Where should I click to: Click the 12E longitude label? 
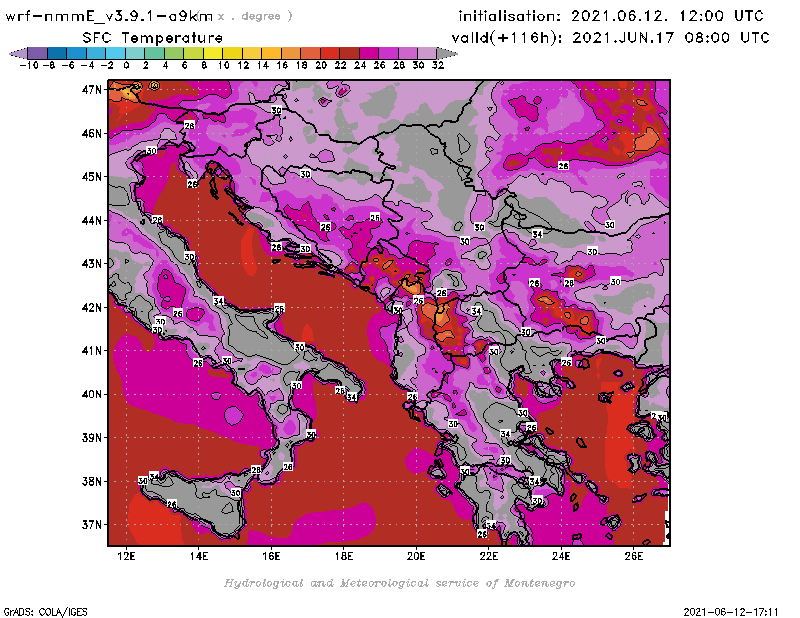[126, 556]
